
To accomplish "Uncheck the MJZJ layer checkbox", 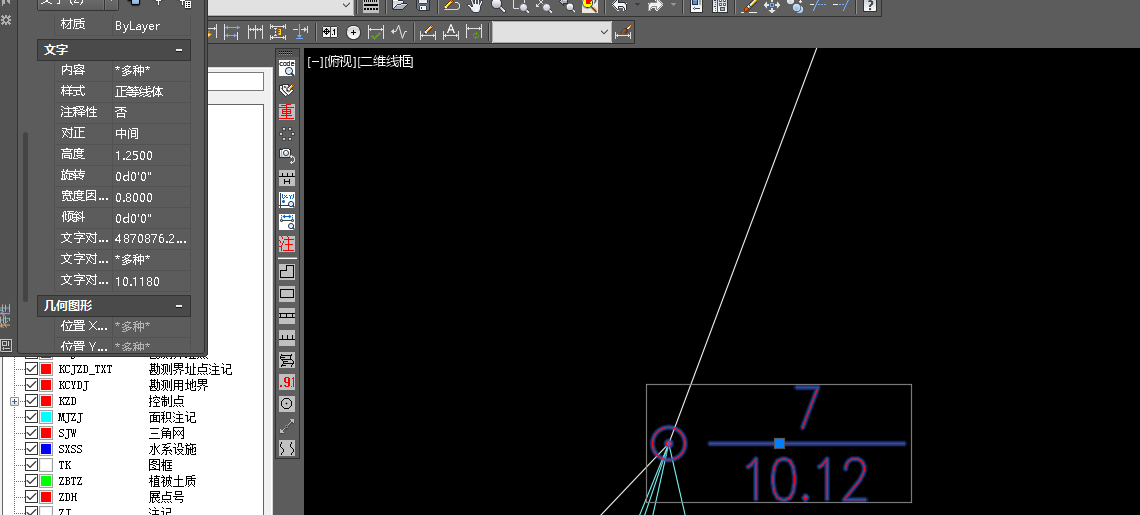I will click(x=31, y=417).
